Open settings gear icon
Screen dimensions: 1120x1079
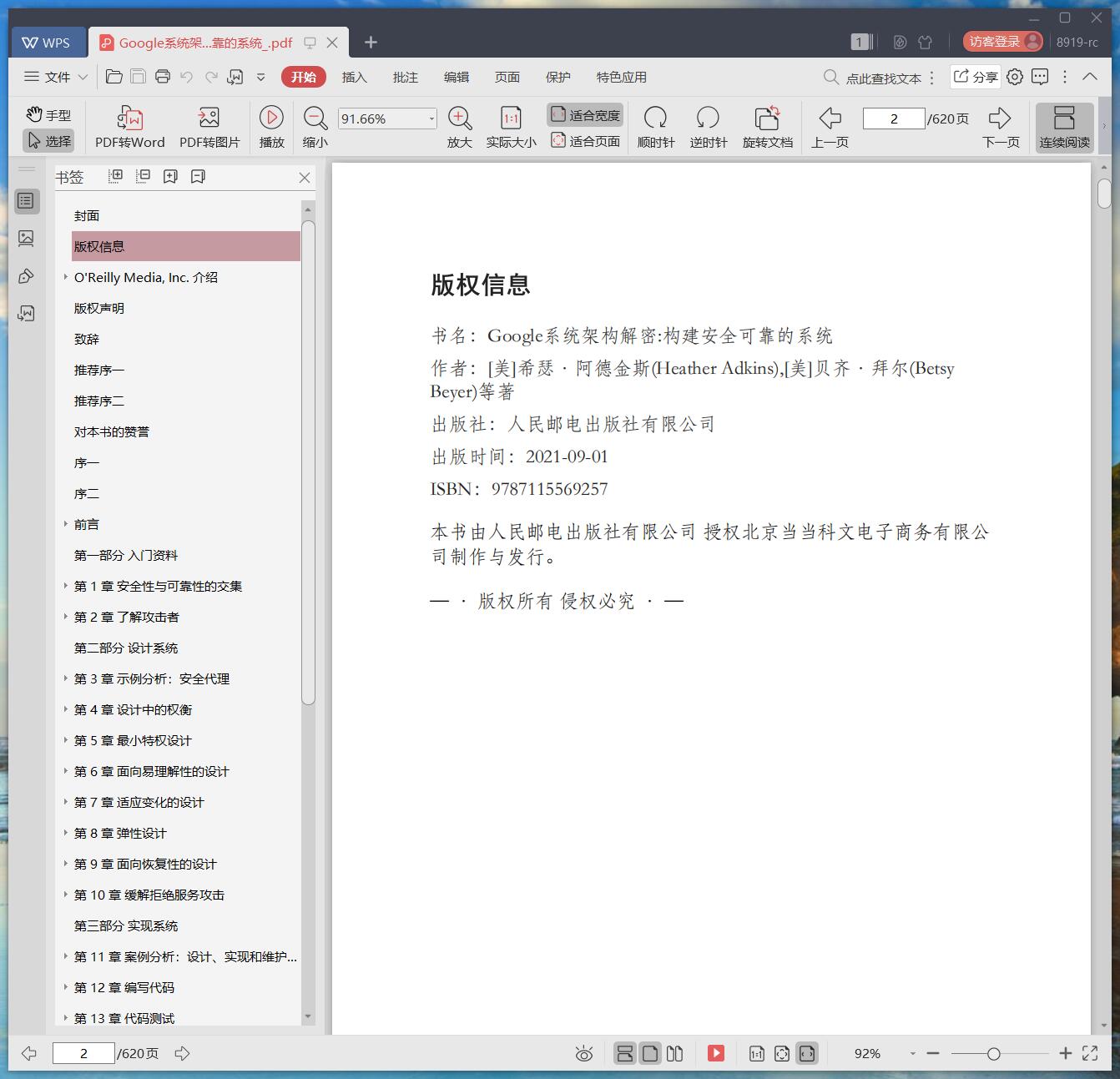(1014, 77)
